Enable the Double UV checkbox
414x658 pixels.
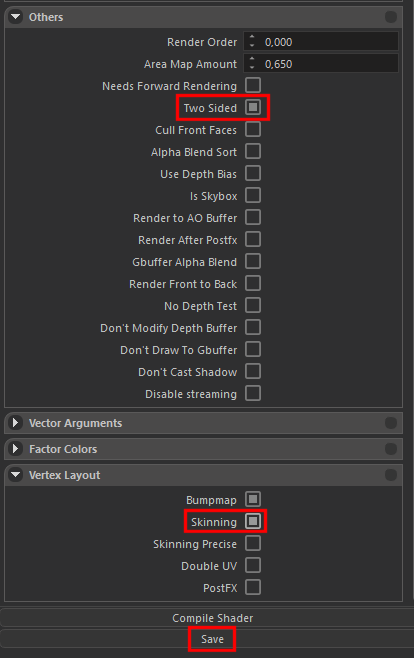tap(253, 566)
